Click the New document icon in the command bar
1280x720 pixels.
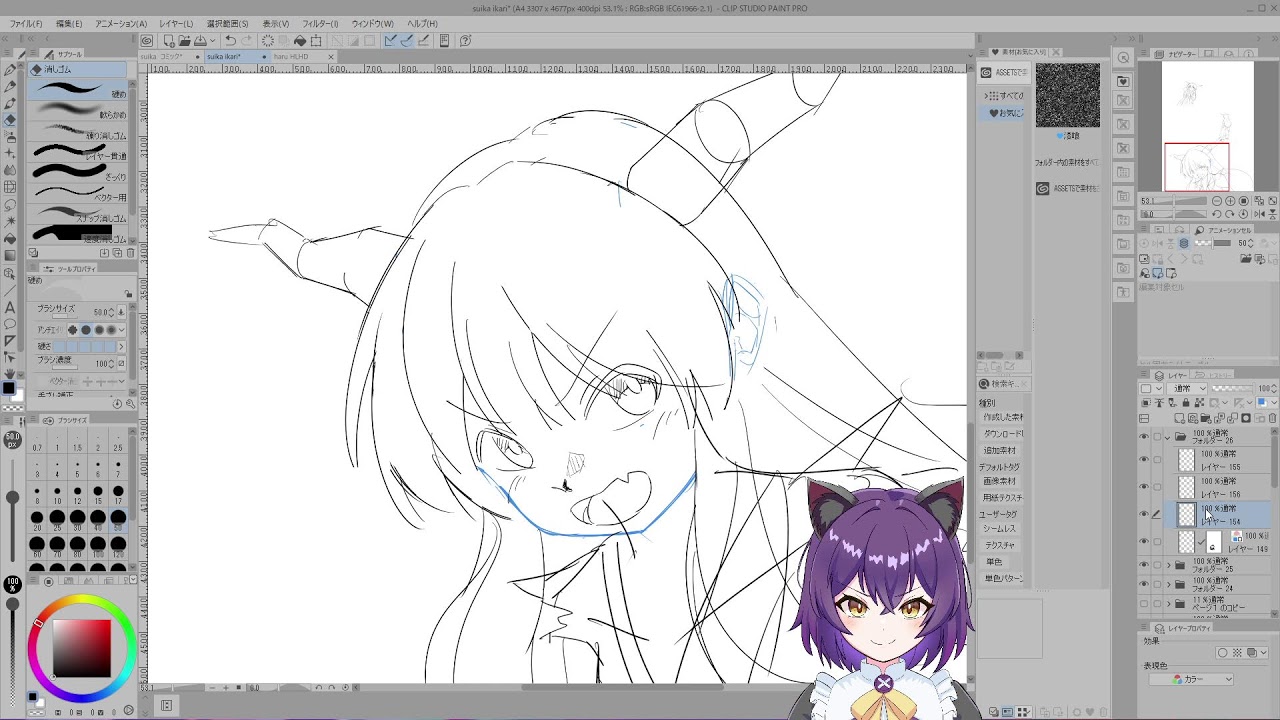(x=169, y=41)
